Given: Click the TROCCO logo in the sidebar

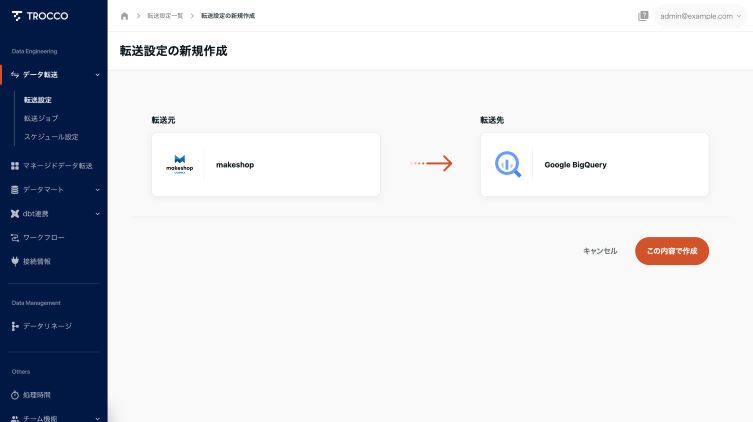Looking at the screenshot, I should [x=39, y=16].
